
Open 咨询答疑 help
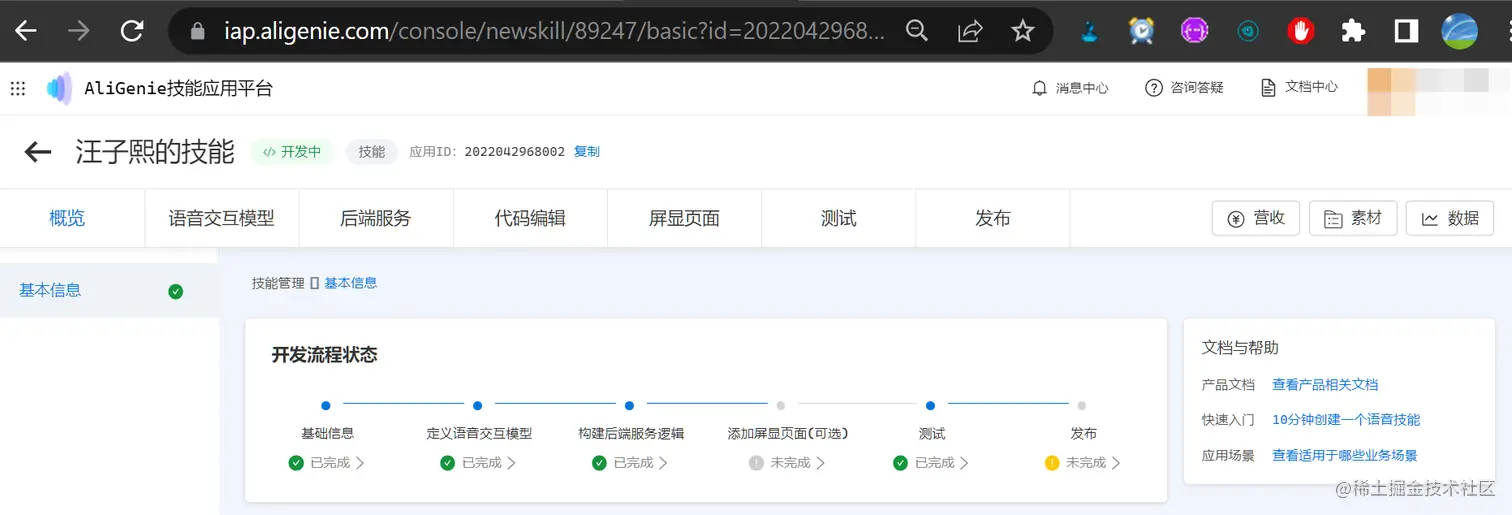1184,88
